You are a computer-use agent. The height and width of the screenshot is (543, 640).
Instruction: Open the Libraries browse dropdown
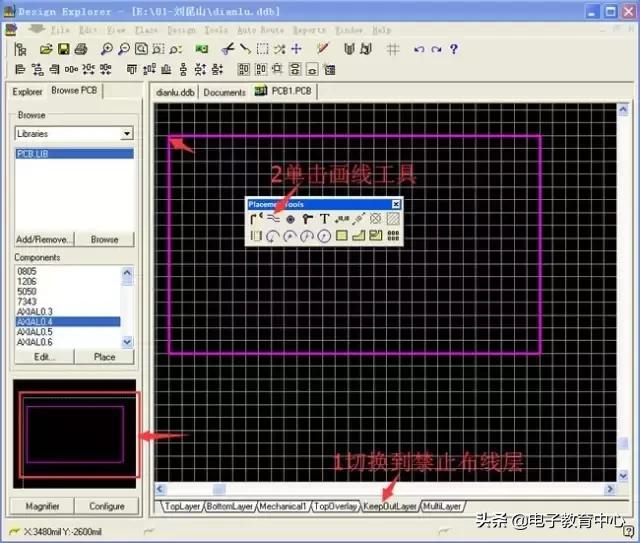click(x=126, y=133)
